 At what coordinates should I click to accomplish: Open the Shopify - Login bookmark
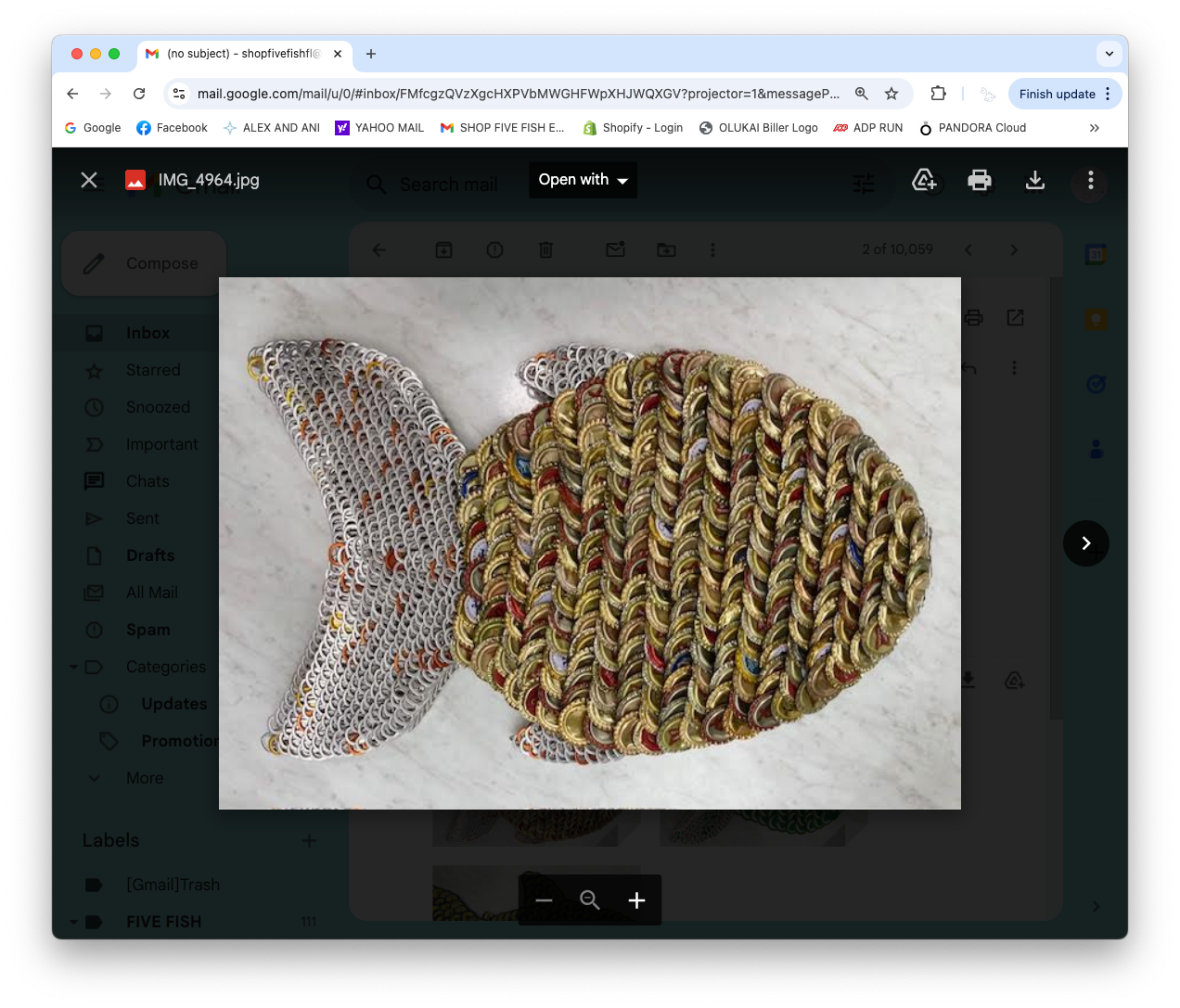[x=634, y=128]
